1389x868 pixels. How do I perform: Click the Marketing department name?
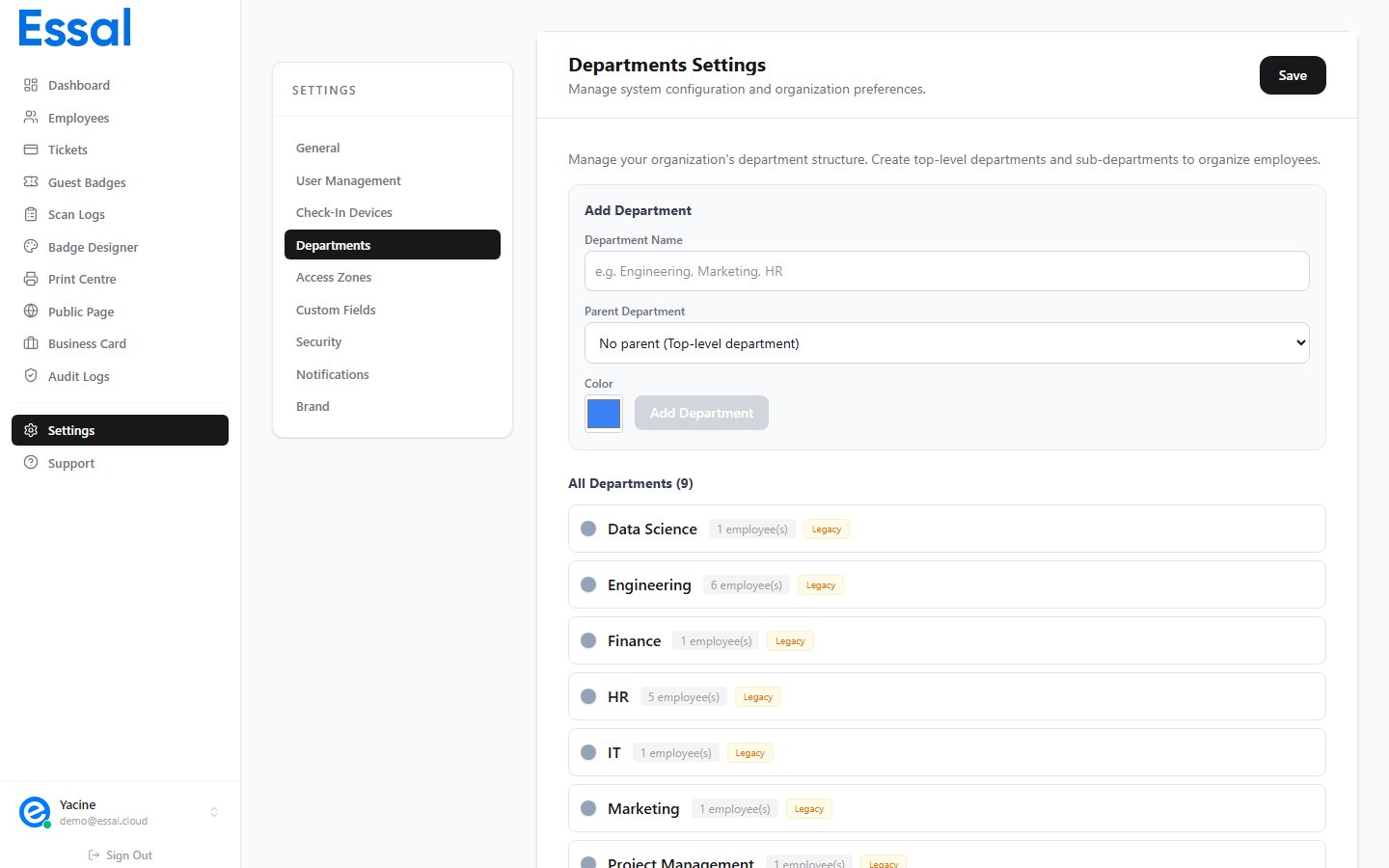643,808
